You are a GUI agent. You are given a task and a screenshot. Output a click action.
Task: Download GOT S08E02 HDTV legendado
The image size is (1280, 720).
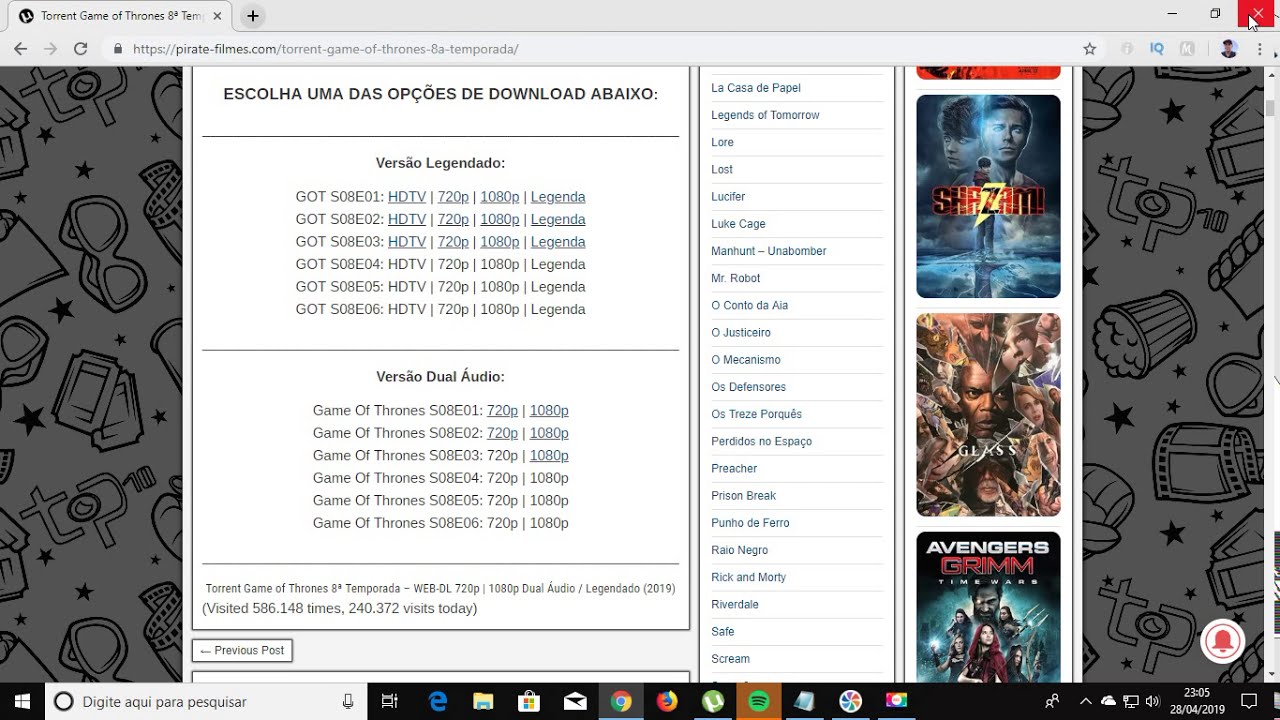pyautogui.click(x=407, y=219)
